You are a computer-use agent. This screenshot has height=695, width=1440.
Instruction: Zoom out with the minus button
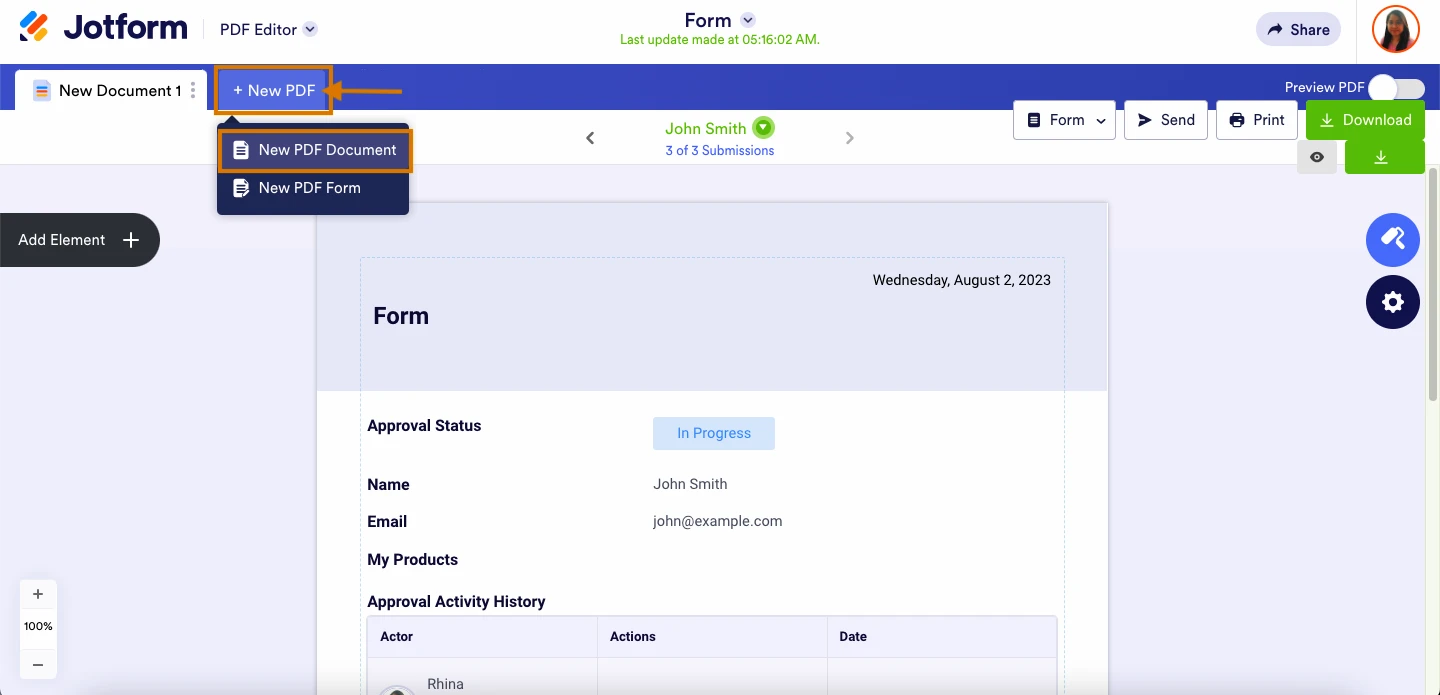pos(38,664)
